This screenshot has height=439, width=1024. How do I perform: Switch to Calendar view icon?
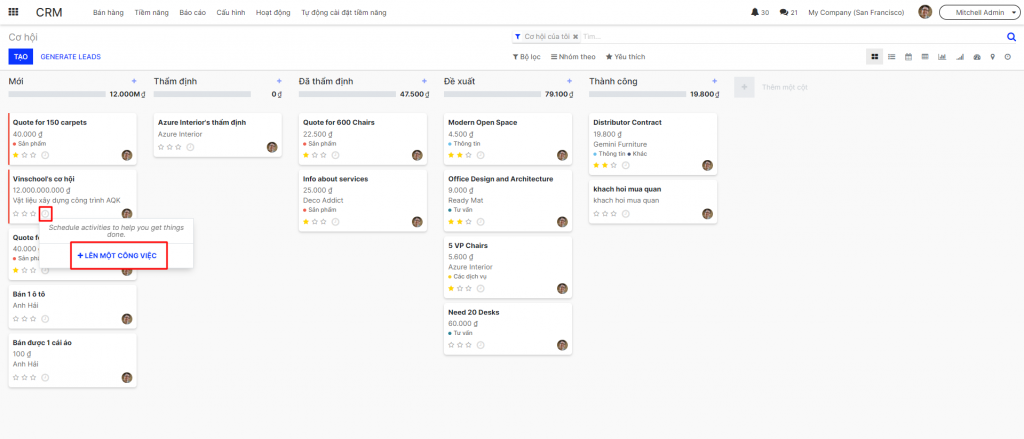[x=908, y=57]
